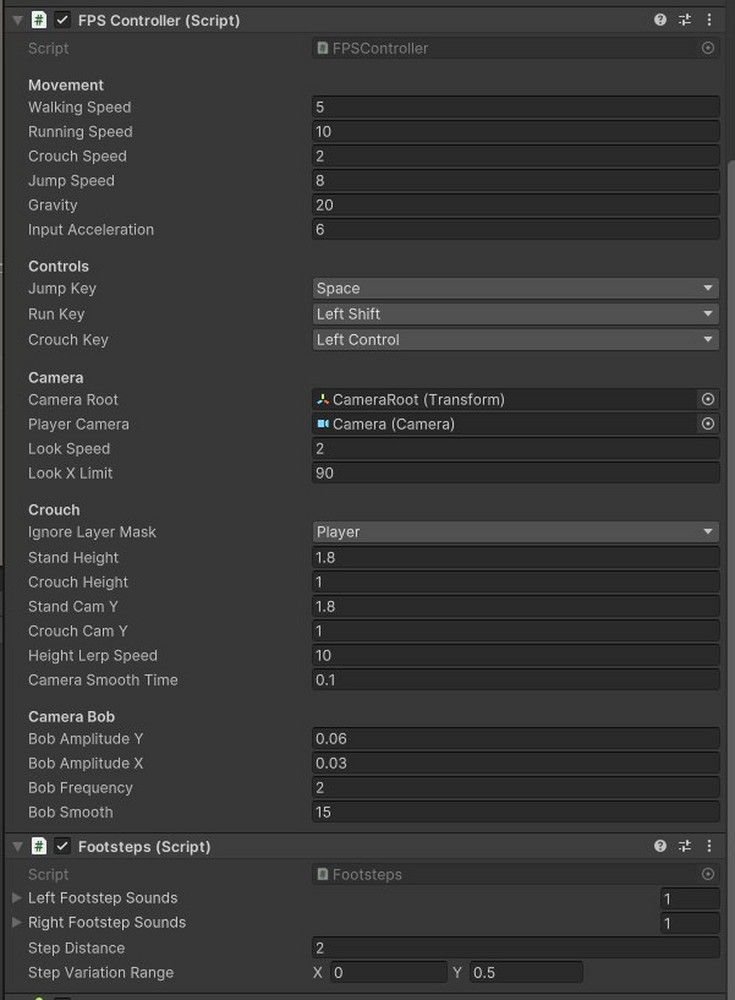Disable the Footsteps component checkbox
The width and height of the screenshot is (735, 1000).
tap(62, 846)
